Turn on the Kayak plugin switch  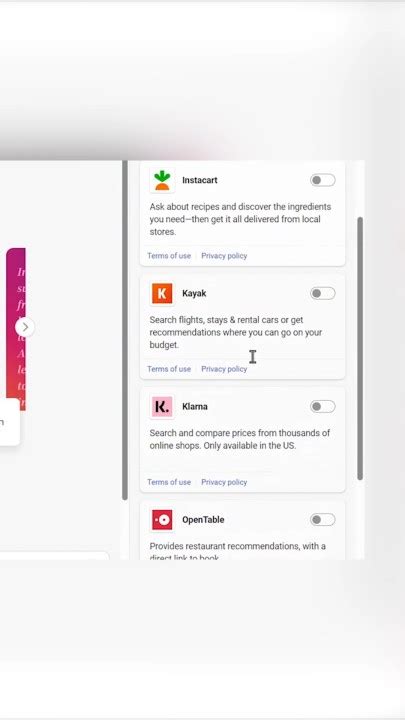point(322,293)
